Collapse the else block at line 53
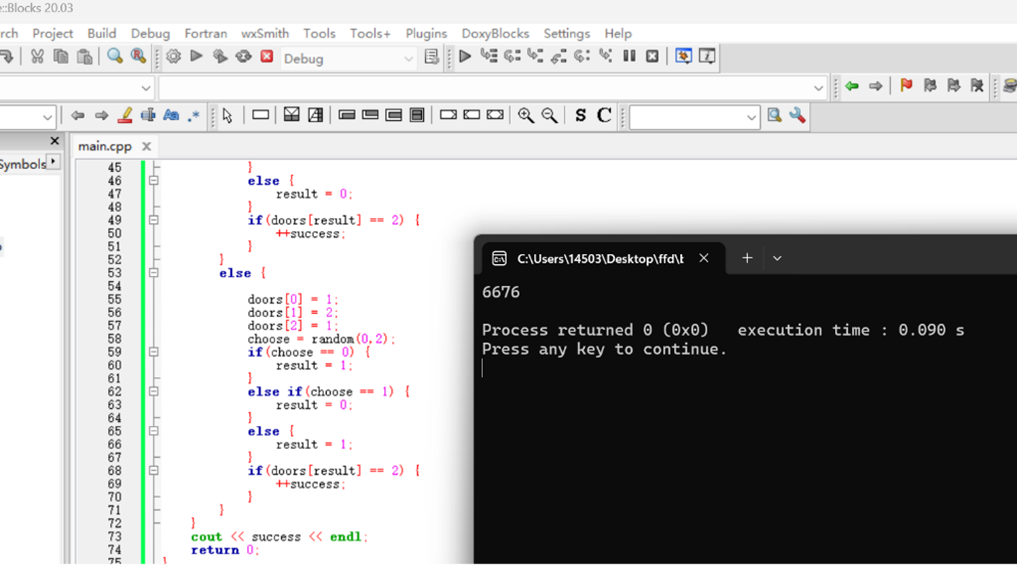Viewport: 1017px width, 578px height. 154,273
